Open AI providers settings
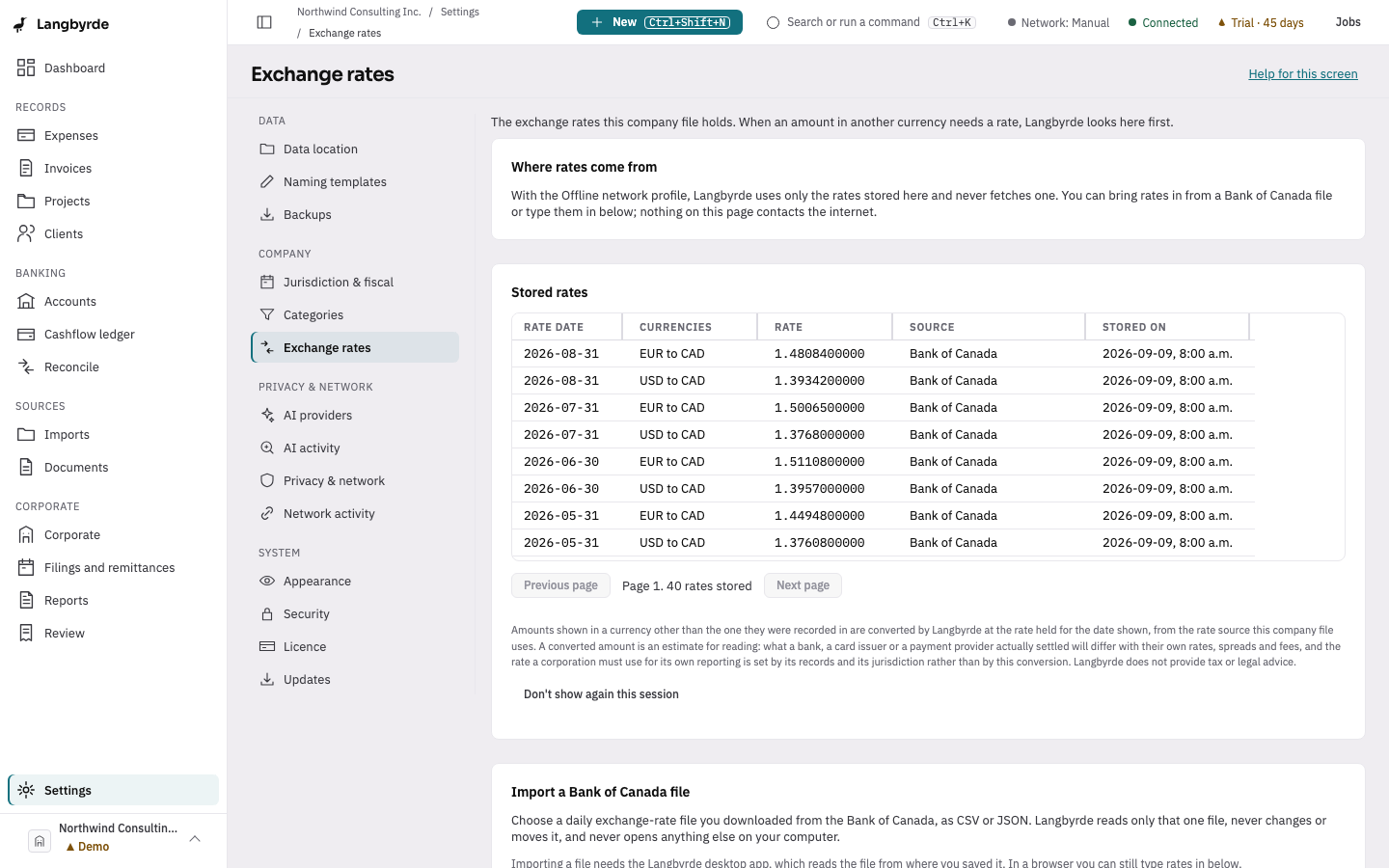1389x868 pixels. pyautogui.click(x=355, y=416)
